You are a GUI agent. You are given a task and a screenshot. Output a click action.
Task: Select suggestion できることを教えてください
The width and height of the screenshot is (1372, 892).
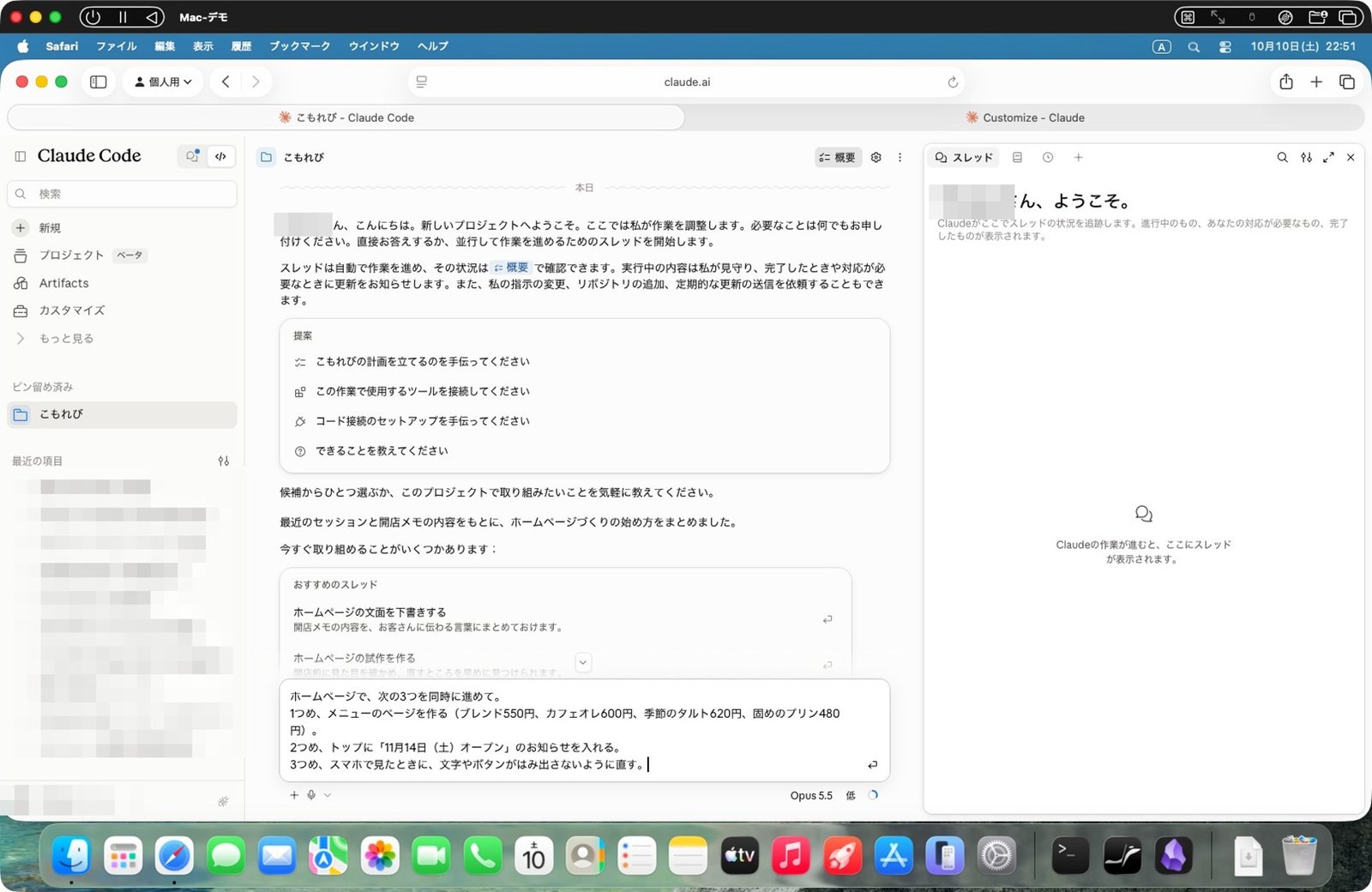584,451
